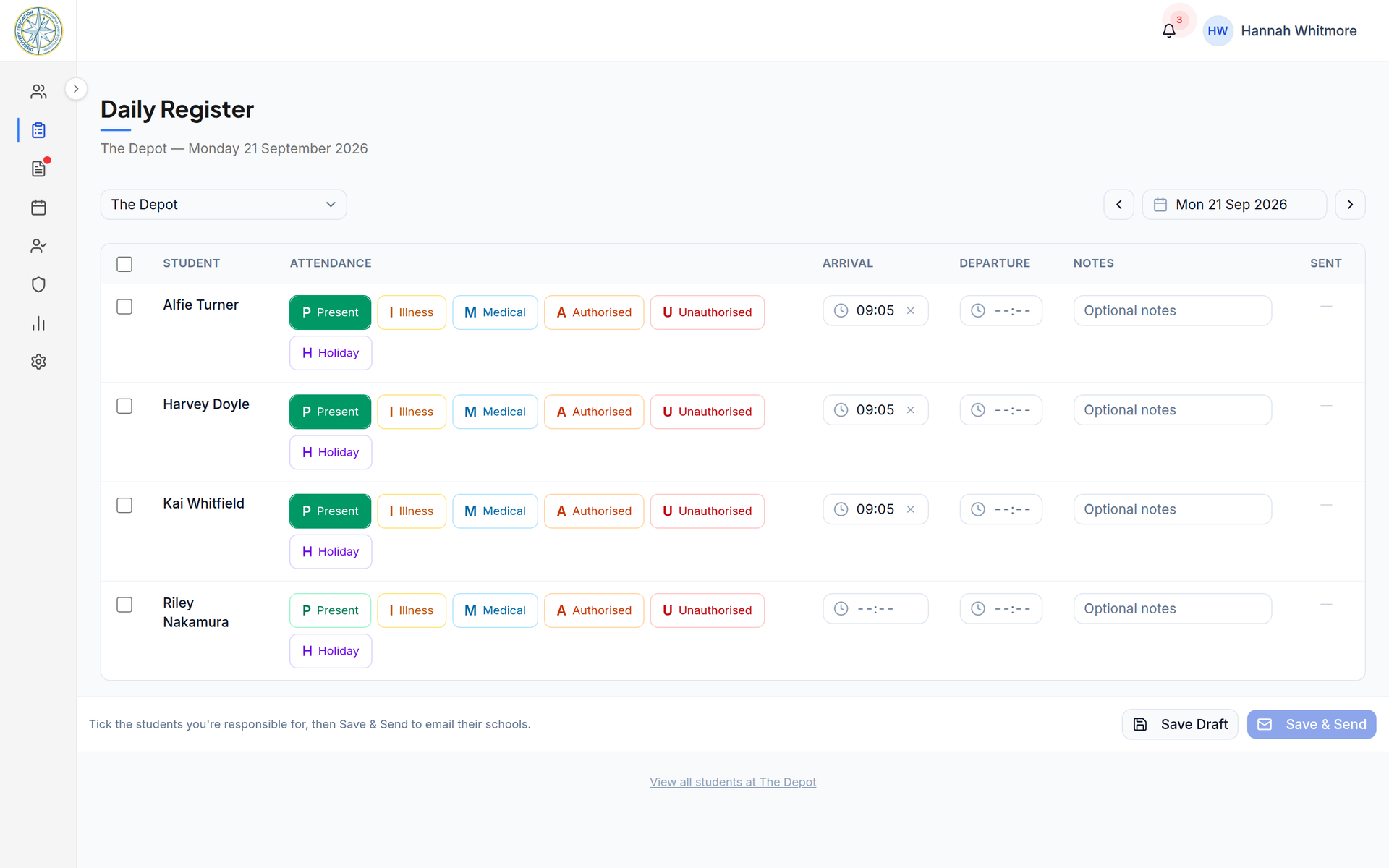Mark Harvey Doyle as Unauthorised
1389x868 pixels.
click(x=707, y=412)
